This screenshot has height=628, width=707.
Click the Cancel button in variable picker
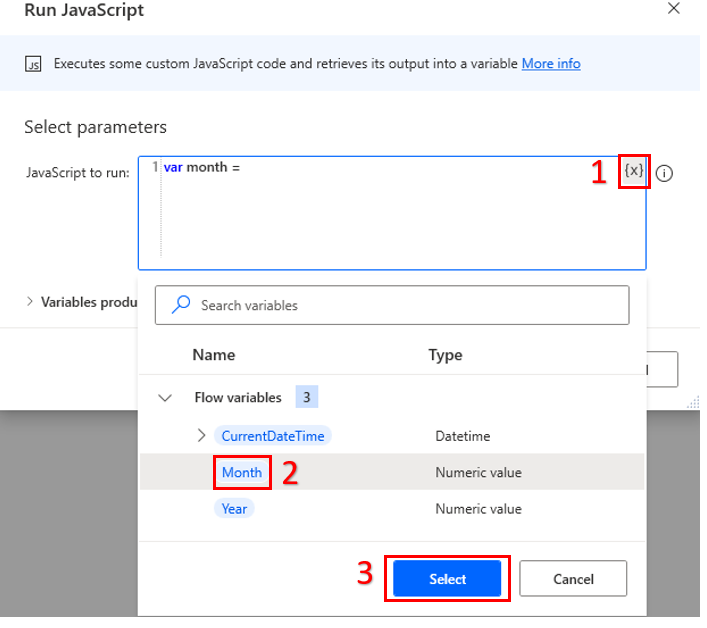573,578
